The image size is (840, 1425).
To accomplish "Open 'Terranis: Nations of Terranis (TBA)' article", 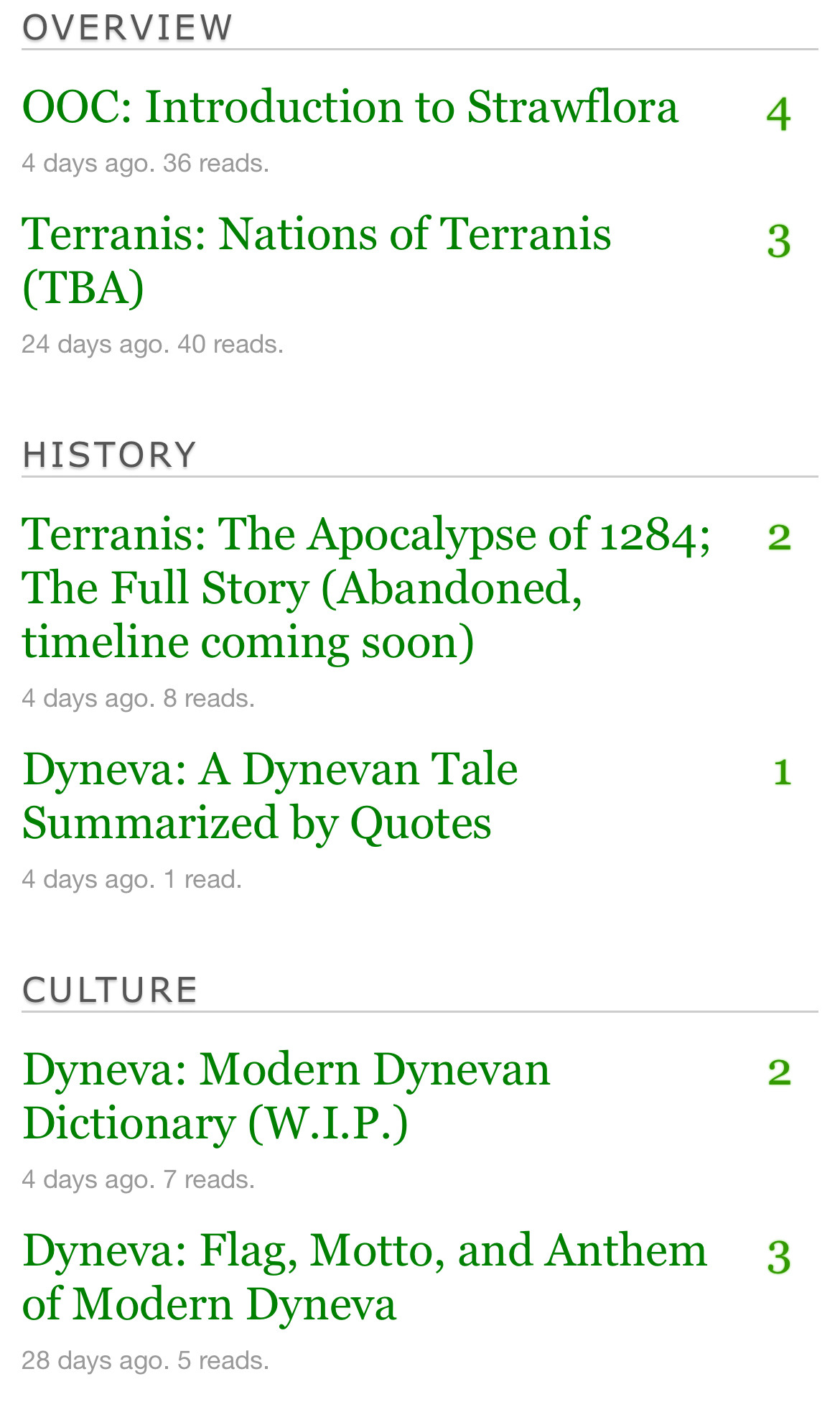I will click(317, 261).
